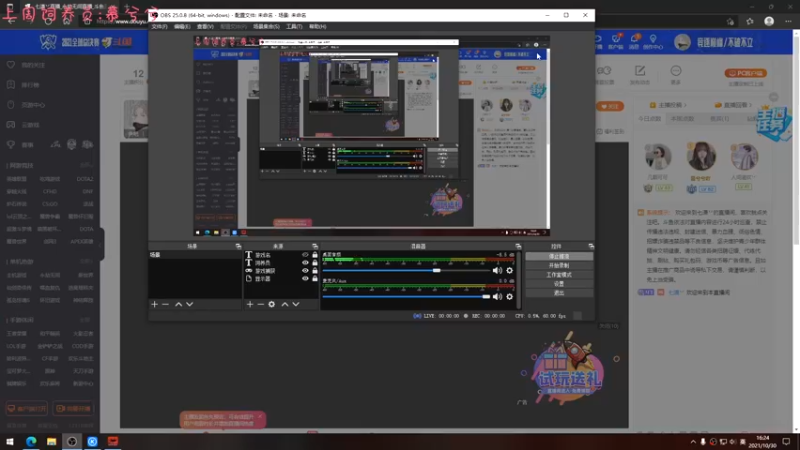This screenshot has height=450, width=800.
Task: Select the 场景 scene in Scenes list
Action: [x=195, y=255]
